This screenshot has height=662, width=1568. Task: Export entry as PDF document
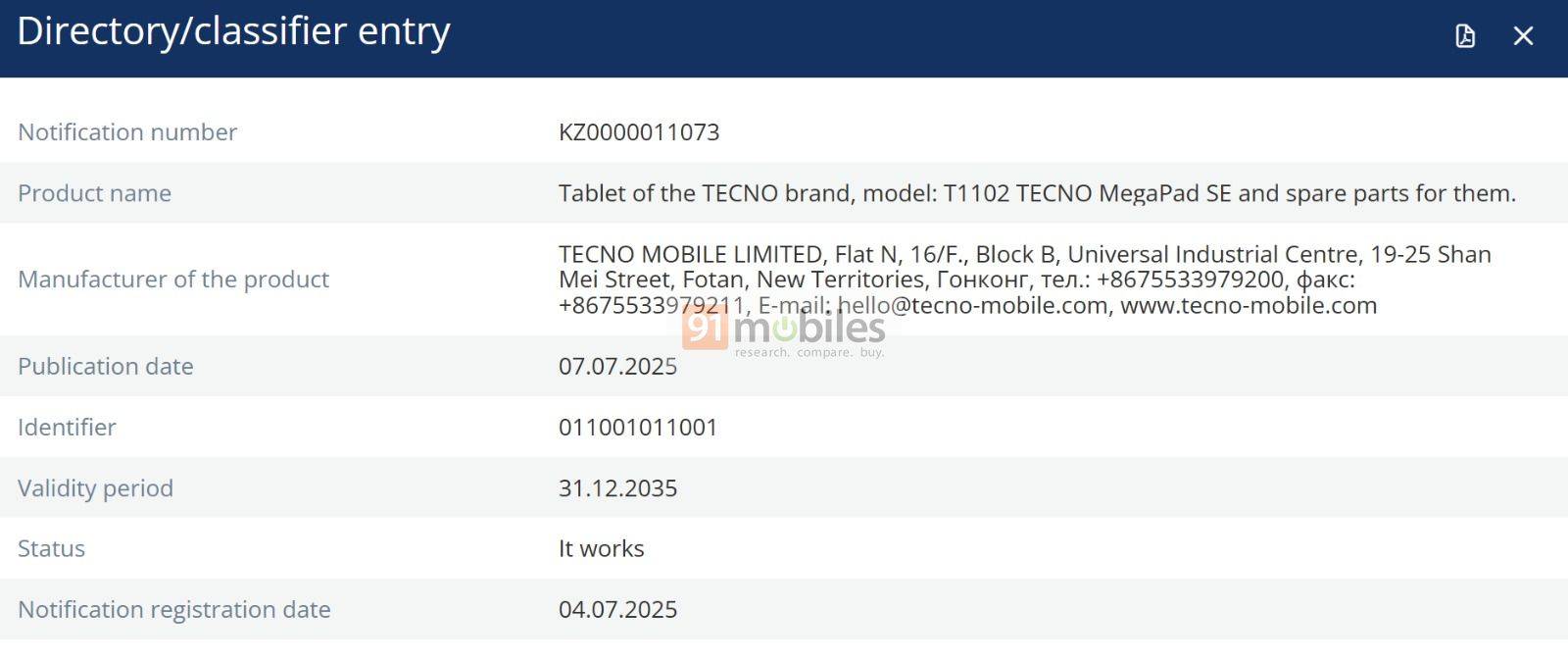[x=1465, y=36]
